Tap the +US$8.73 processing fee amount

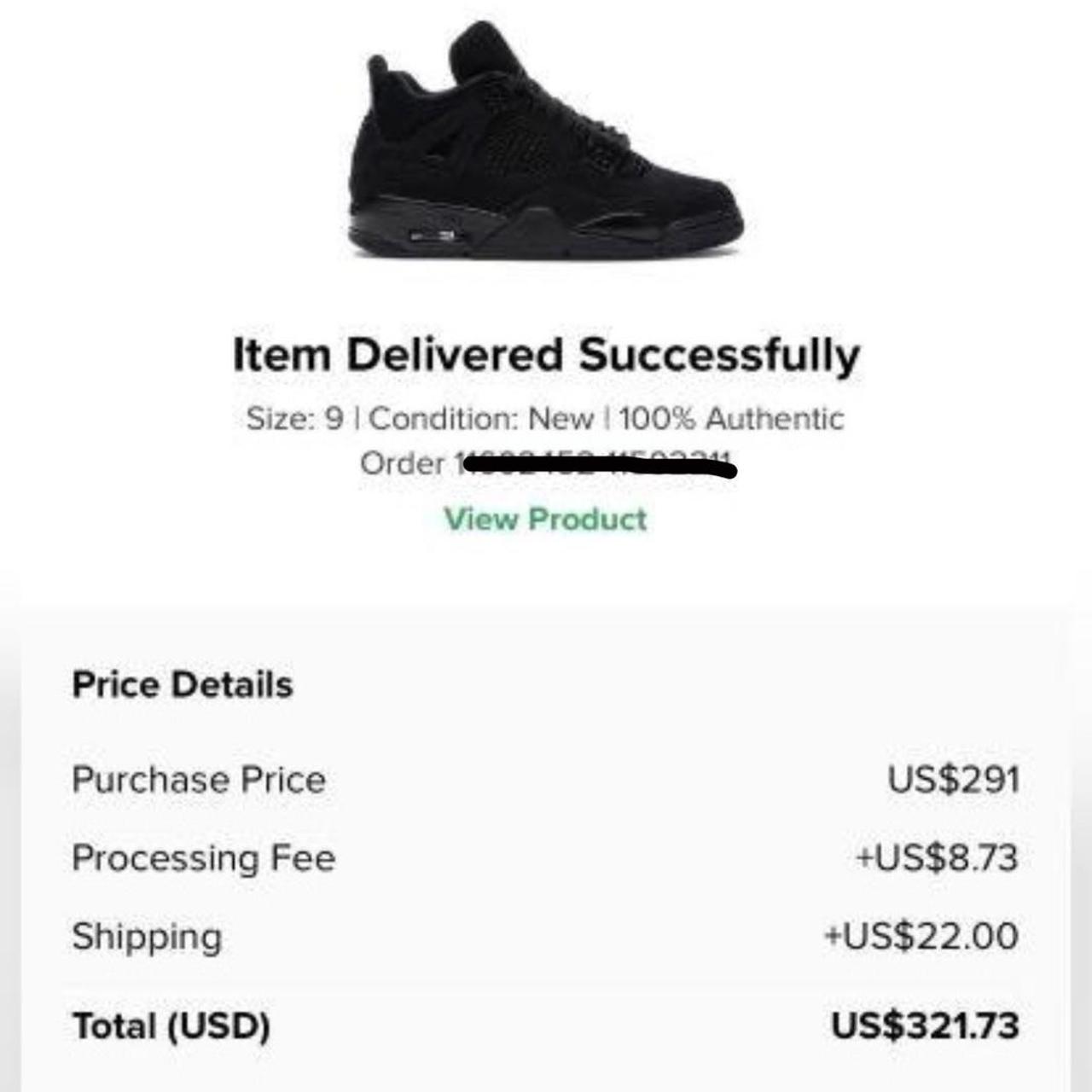[x=937, y=857]
